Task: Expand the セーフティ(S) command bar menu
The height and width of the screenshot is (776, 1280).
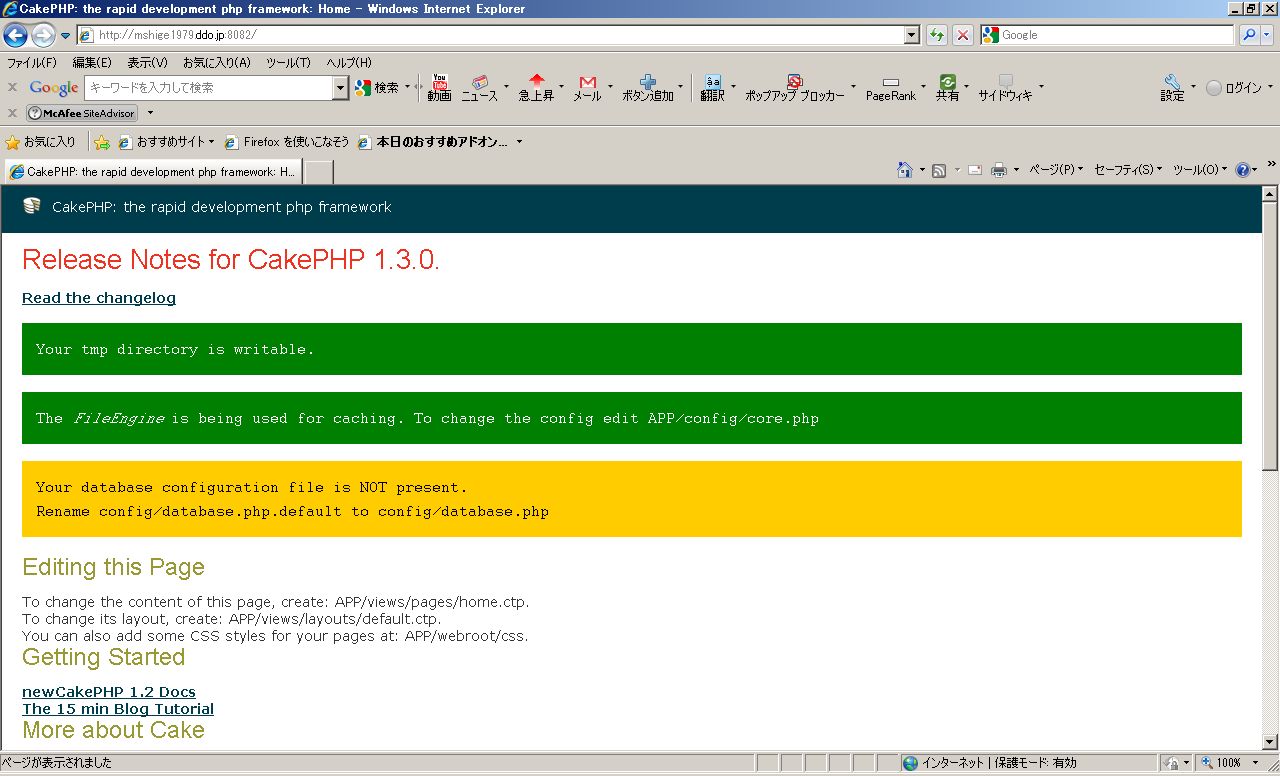Action: pyautogui.click(x=1128, y=170)
